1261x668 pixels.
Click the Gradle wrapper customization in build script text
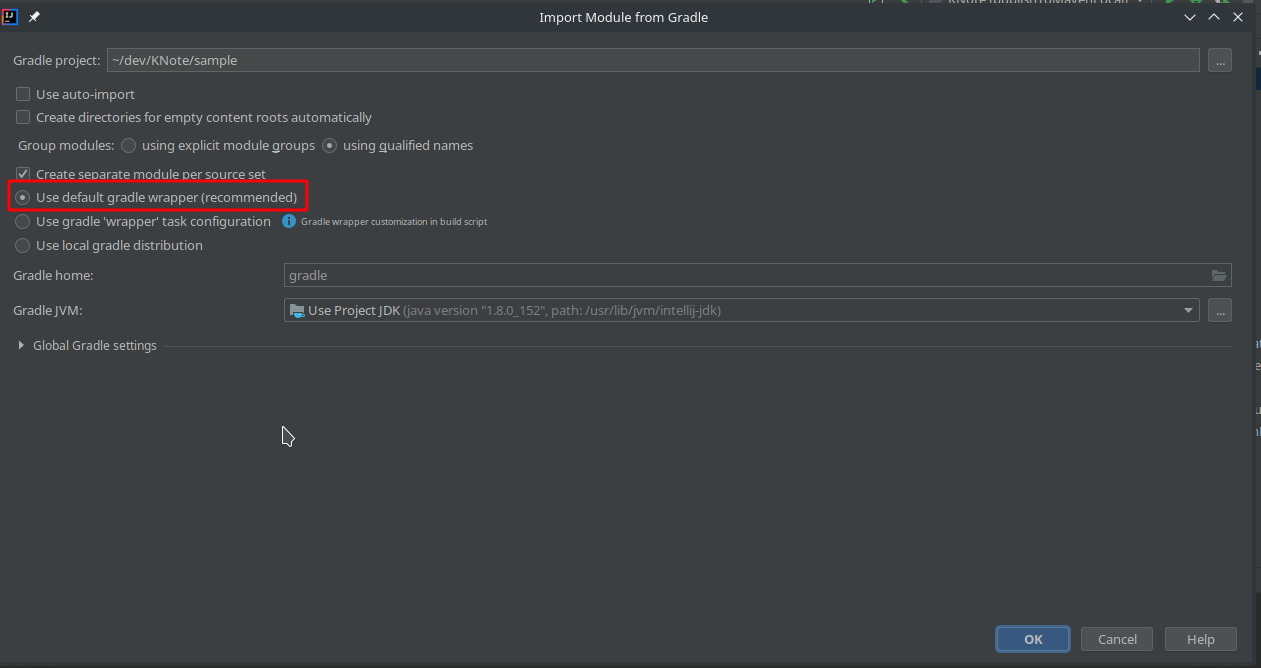point(394,222)
